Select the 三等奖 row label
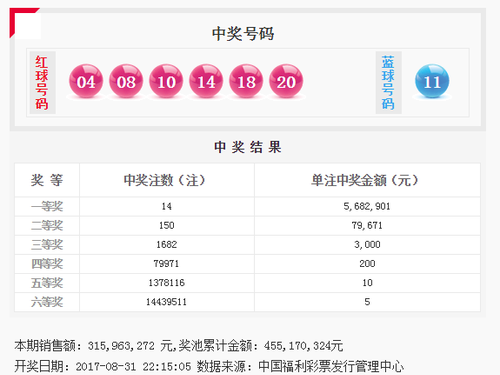Viewport: 500px width, 375px height. [47, 245]
